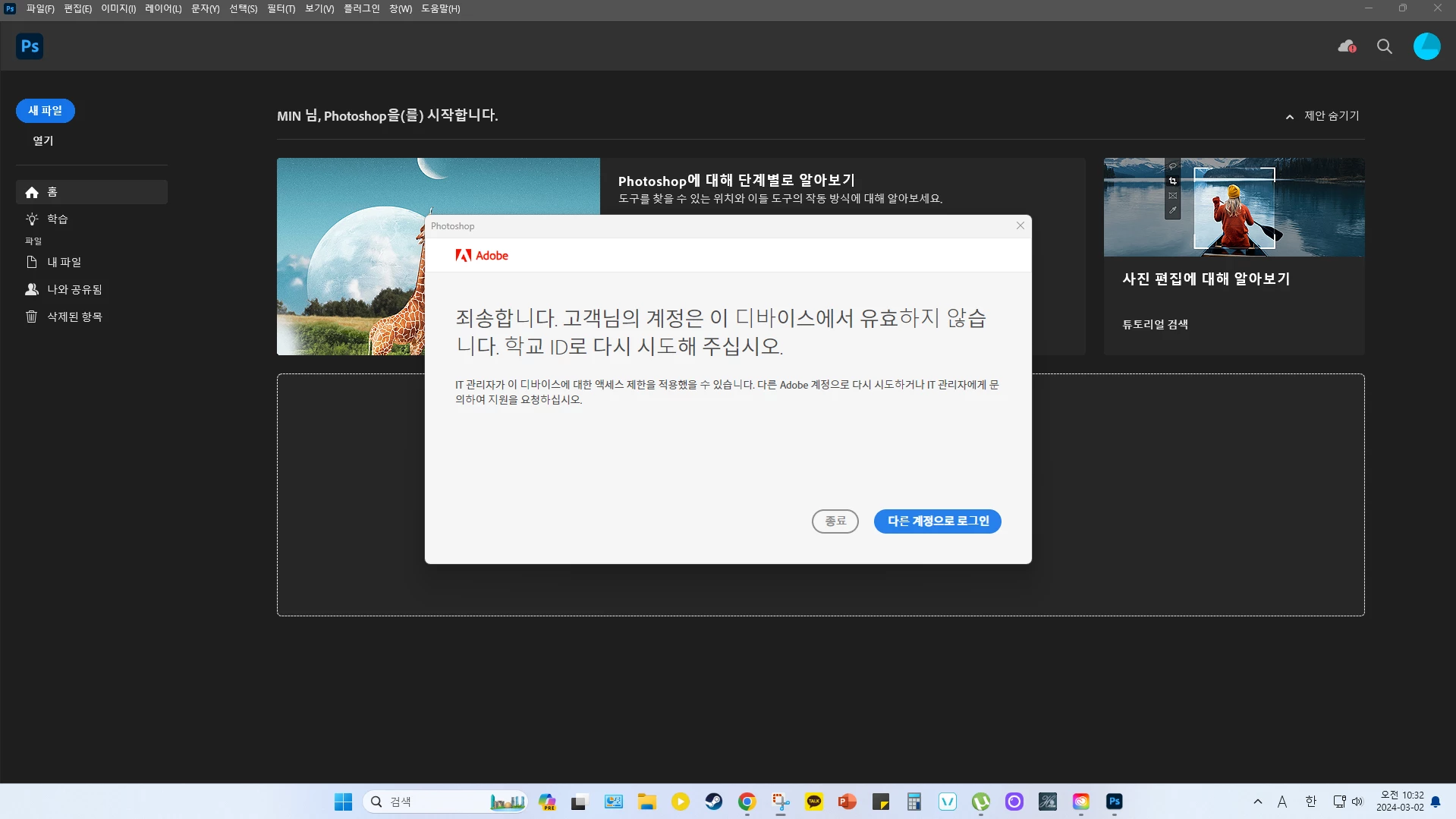
Task: Open 사진 편집에 대해 알아보기 card title
Action: (1206, 279)
